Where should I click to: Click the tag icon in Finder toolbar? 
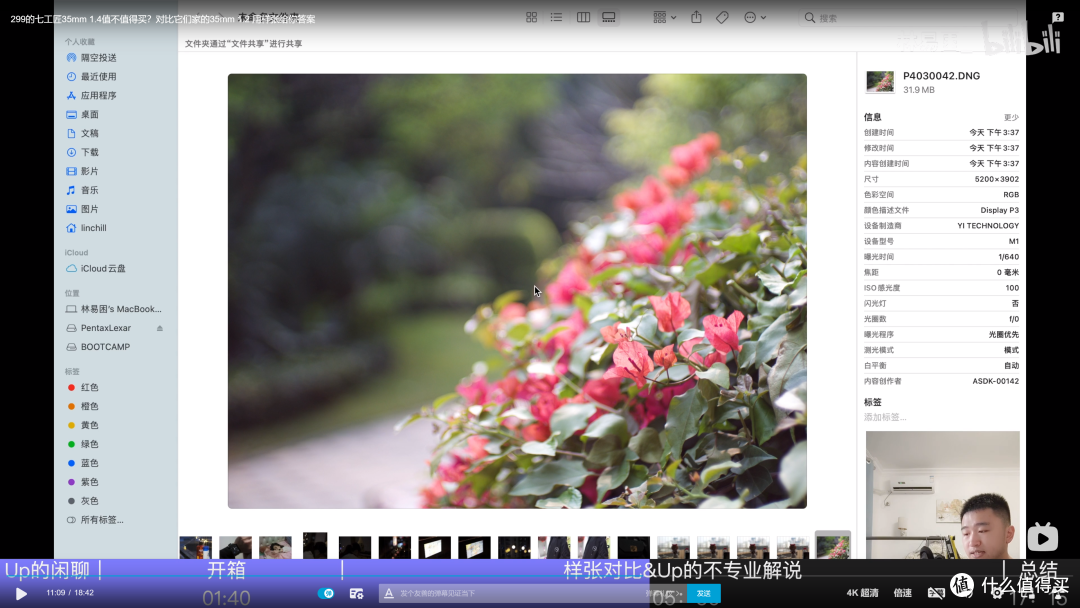[722, 17]
